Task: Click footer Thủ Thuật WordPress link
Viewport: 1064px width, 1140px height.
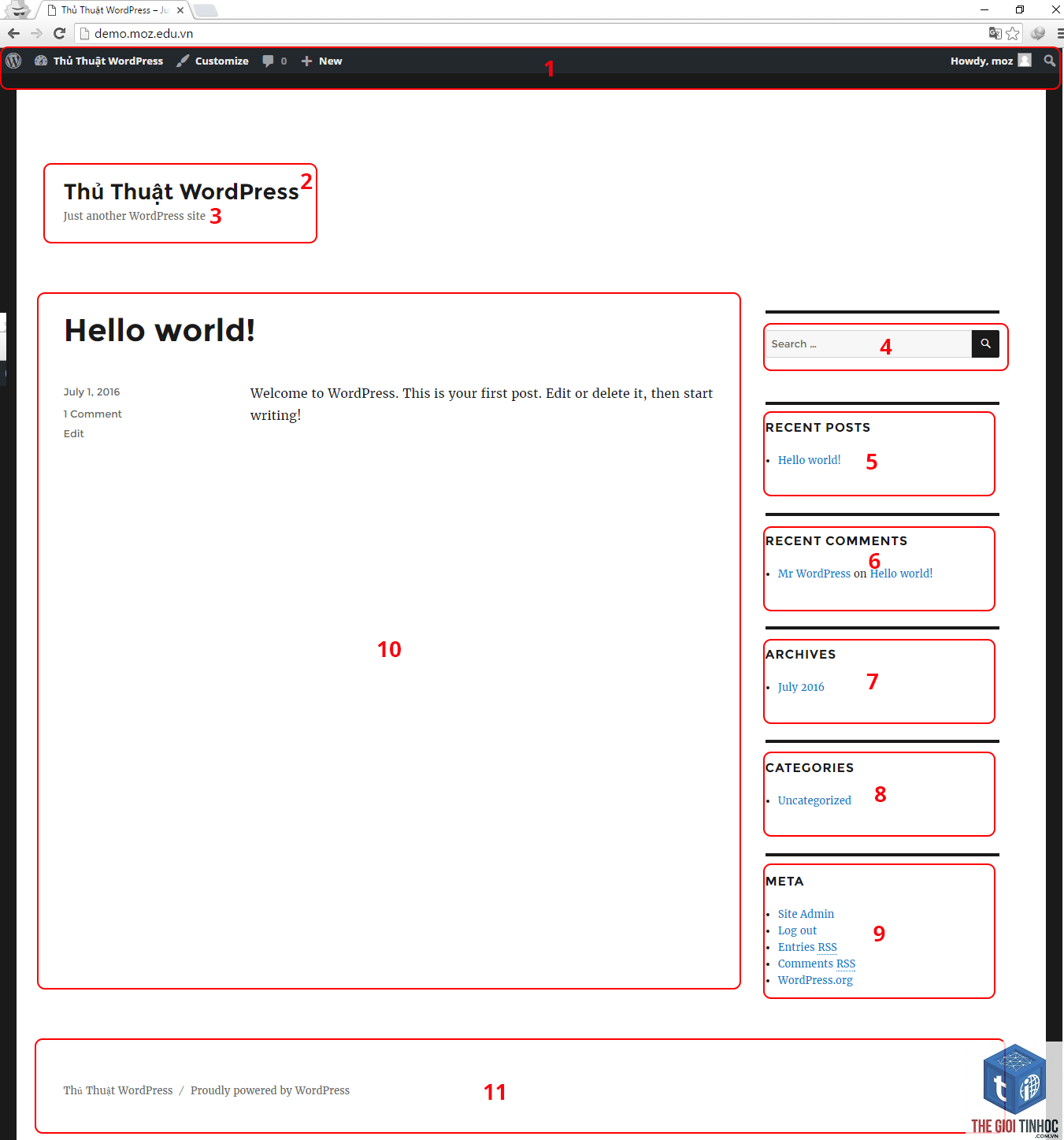Action: point(118,1090)
